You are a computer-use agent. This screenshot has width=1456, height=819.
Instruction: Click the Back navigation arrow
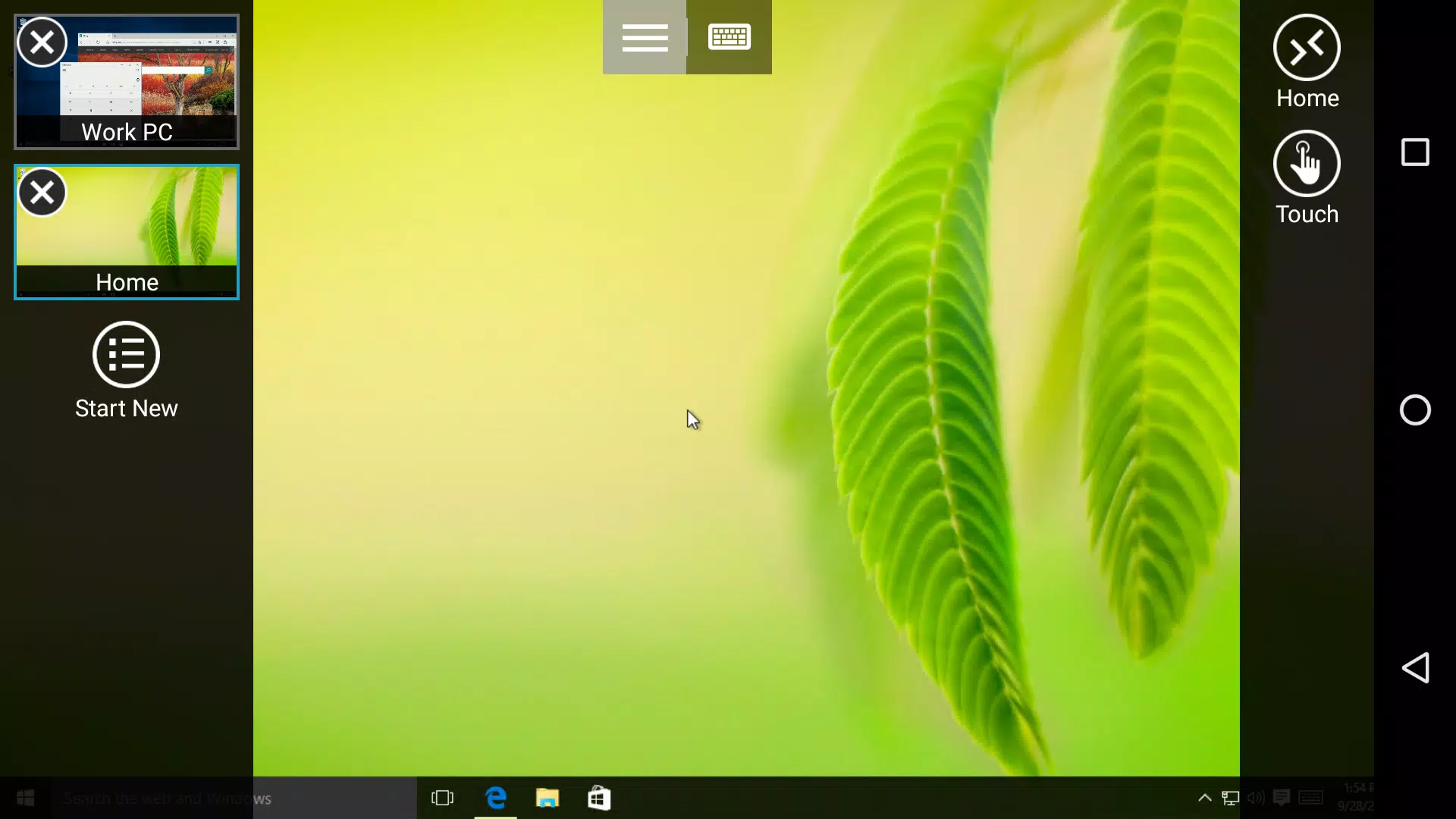[x=1417, y=668]
